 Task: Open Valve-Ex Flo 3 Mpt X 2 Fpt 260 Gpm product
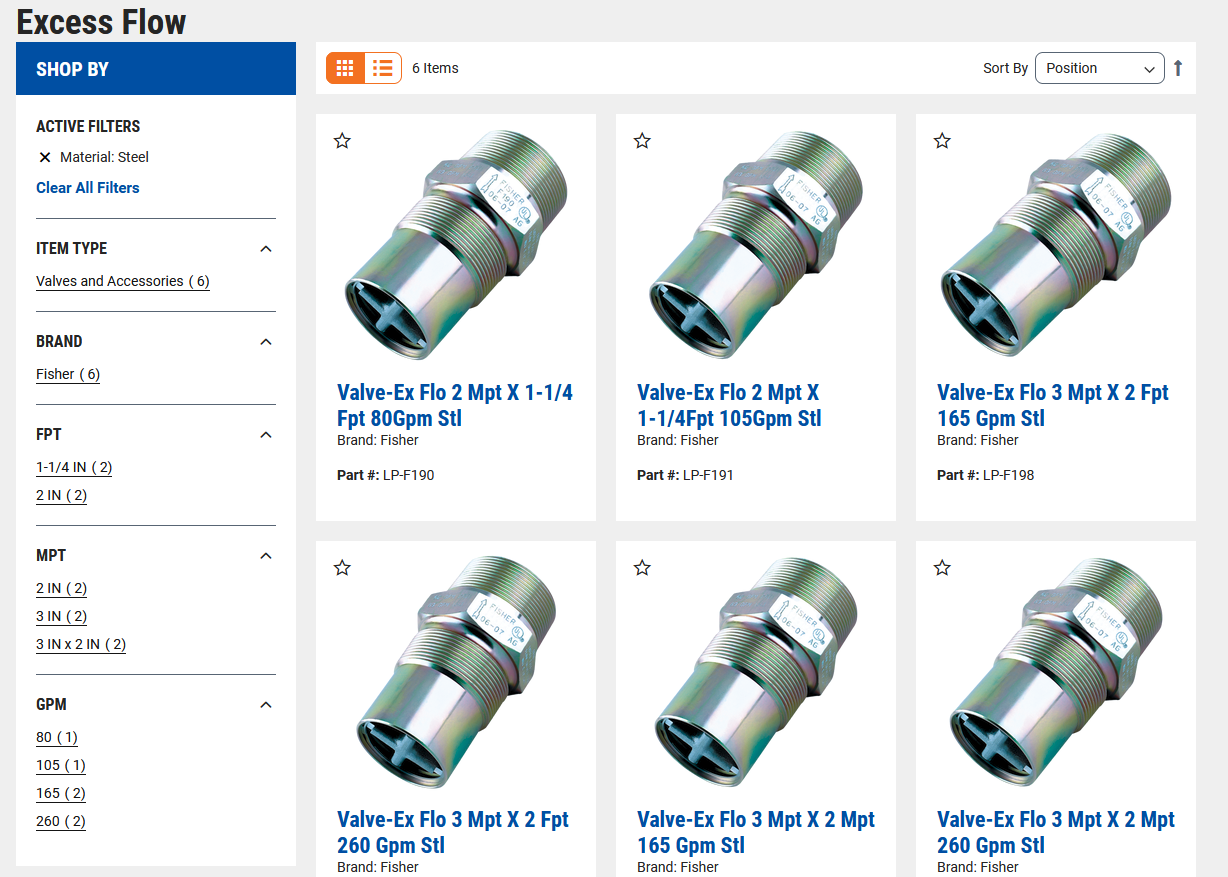tap(453, 832)
